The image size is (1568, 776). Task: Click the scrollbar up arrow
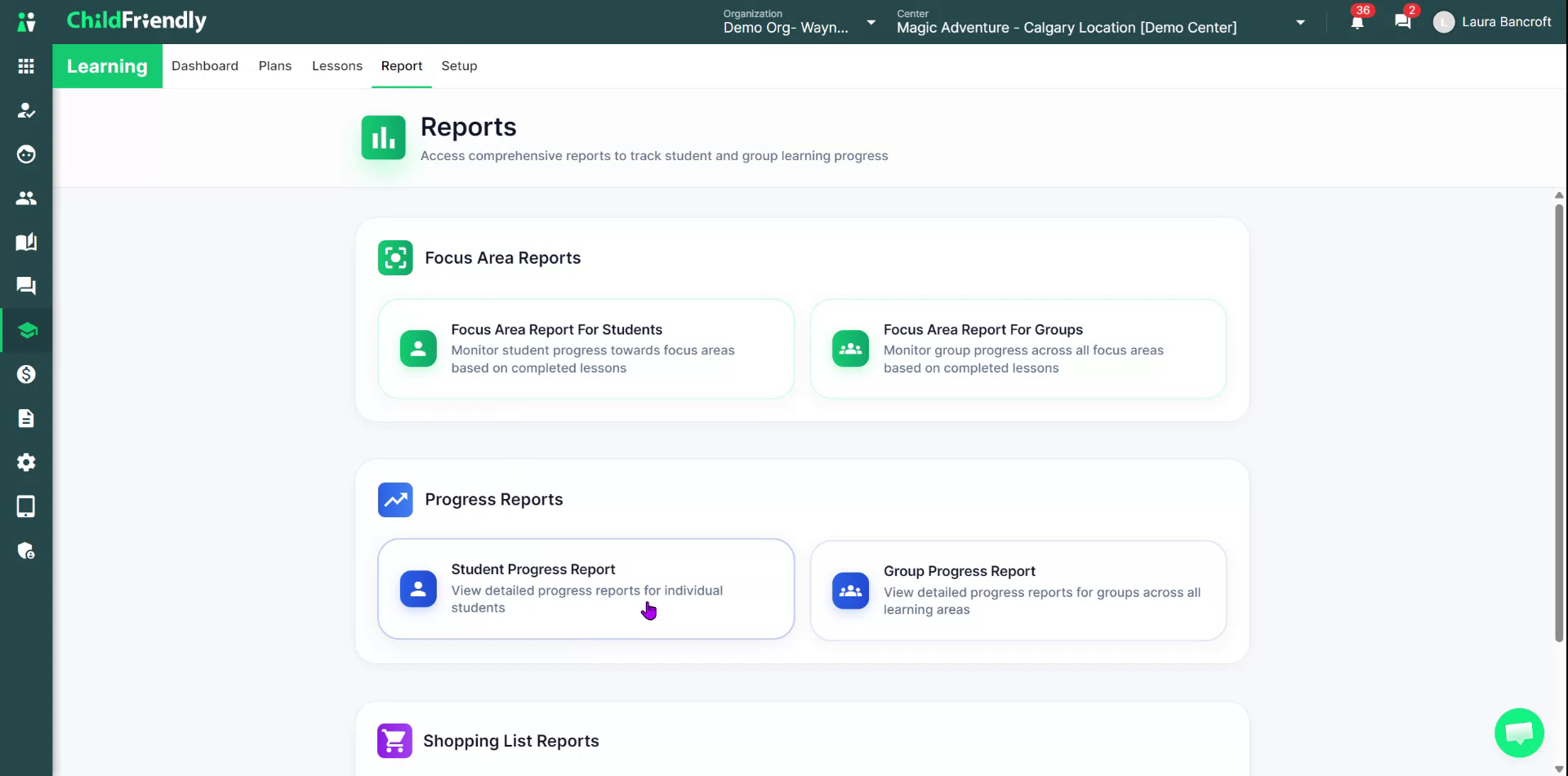[1559, 196]
